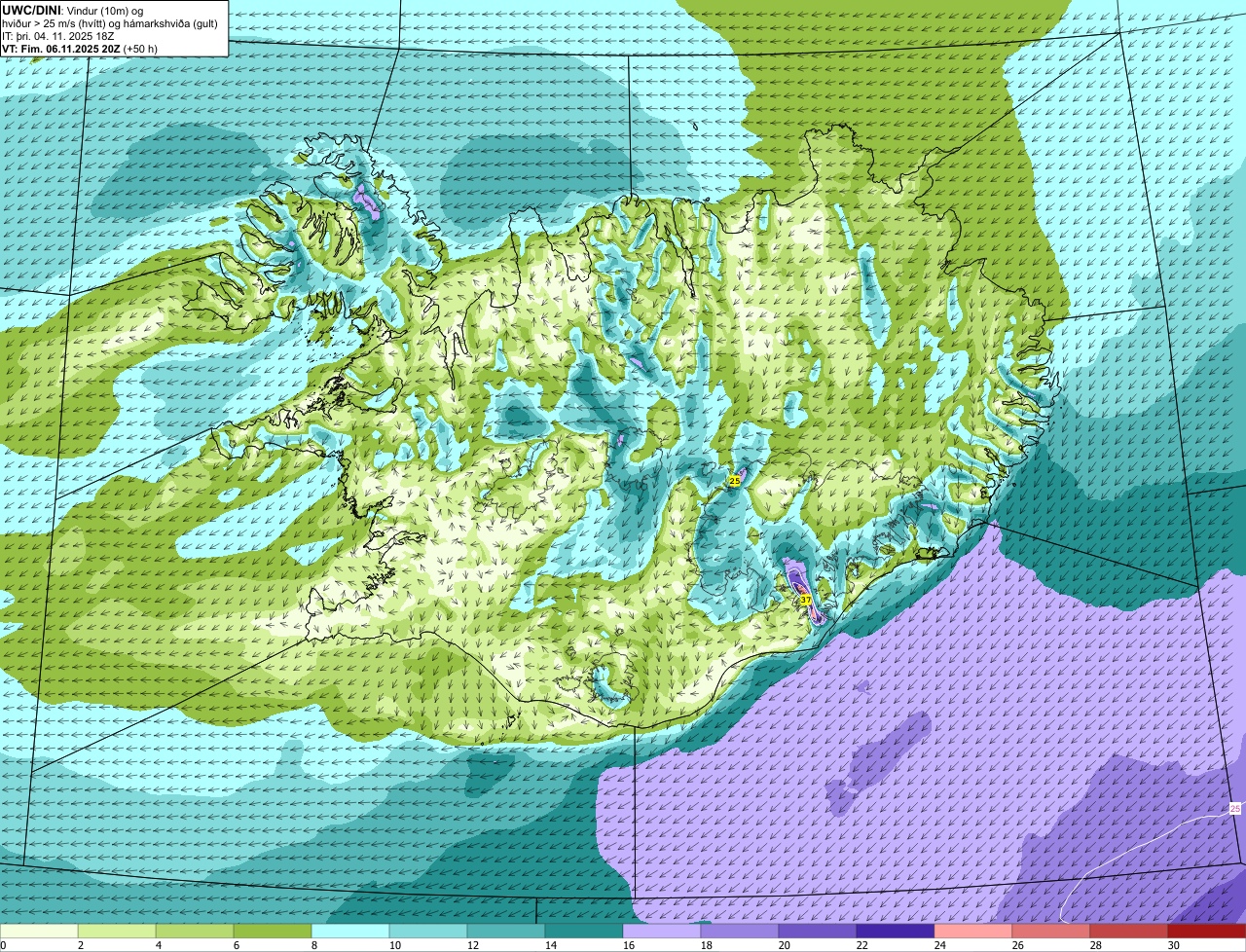Pick the 18–20 color scale swatch

tap(740, 932)
